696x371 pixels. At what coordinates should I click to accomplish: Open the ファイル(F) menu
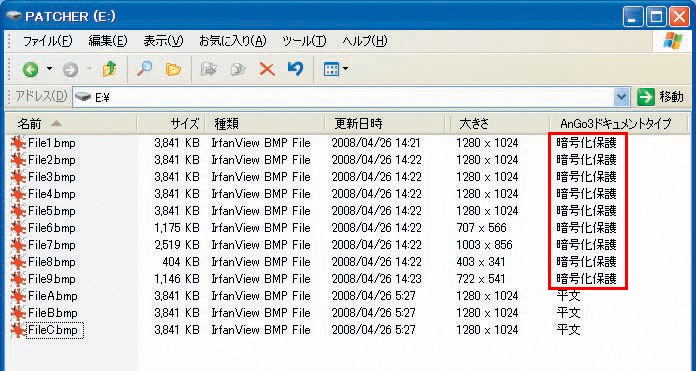coord(47,41)
